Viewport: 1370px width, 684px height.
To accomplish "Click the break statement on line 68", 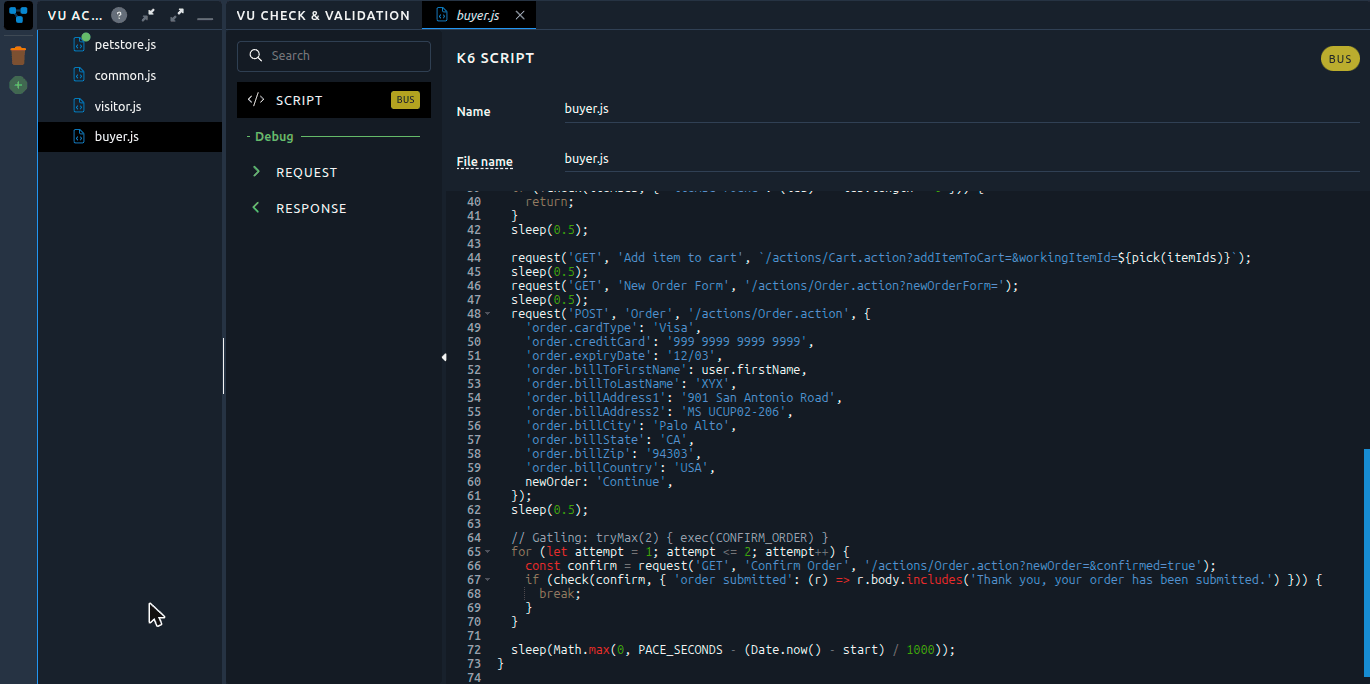I will (x=560, y=594).
